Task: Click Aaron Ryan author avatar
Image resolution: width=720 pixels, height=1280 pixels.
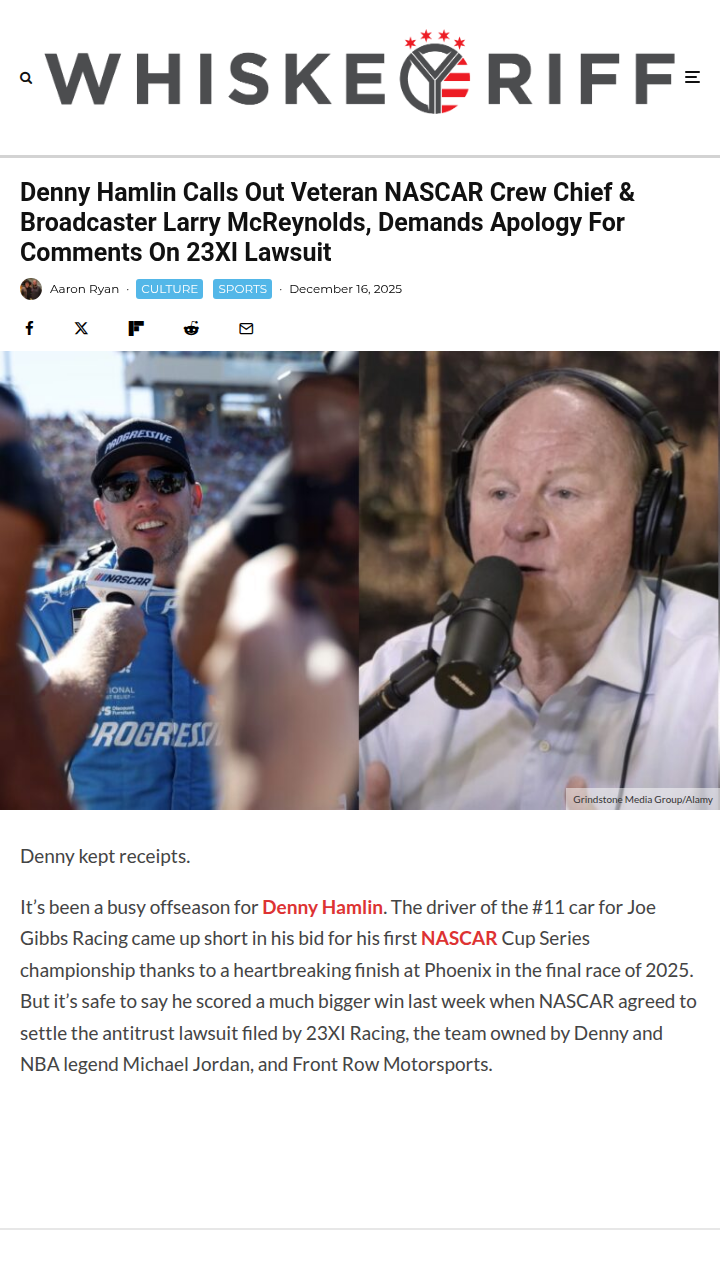Action: click(x=31, y=289)
